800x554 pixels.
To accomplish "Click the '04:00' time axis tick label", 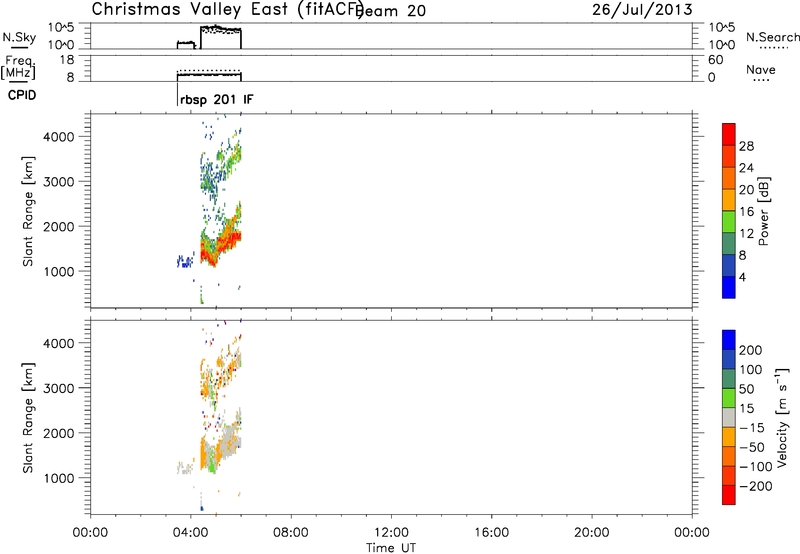I will (x=191, y=533).
